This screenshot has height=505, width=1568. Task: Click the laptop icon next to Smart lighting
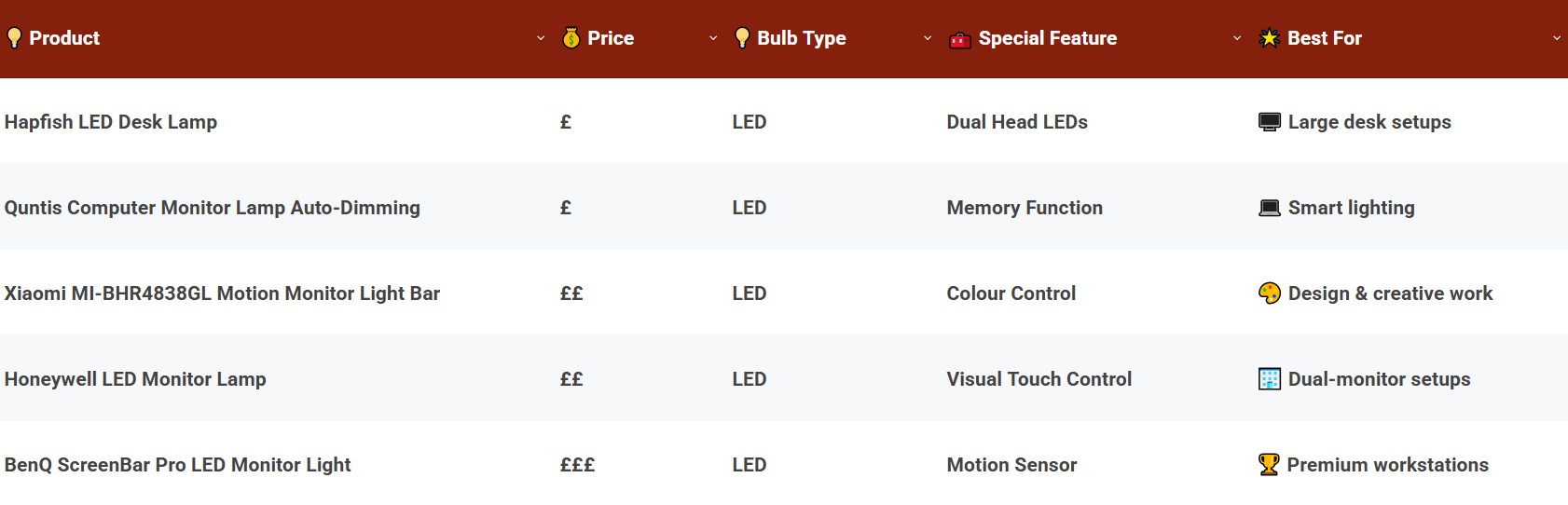[x=1269, y=208]
